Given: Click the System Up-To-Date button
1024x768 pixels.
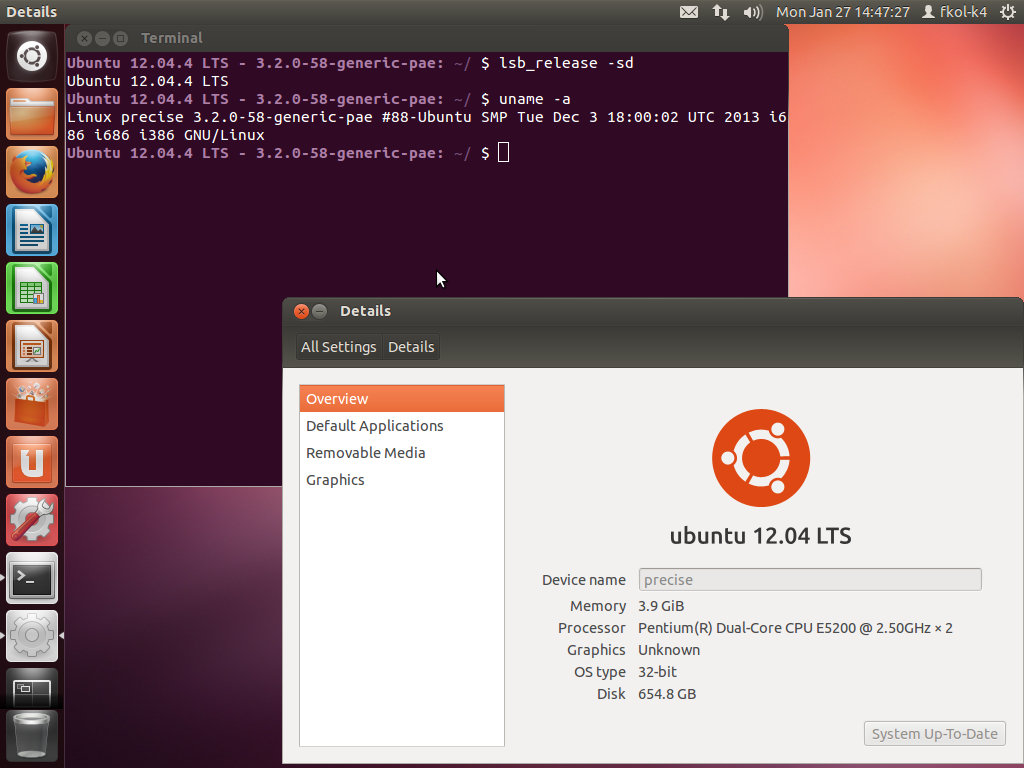Looking at the screenshot, I should click(935, 733).
